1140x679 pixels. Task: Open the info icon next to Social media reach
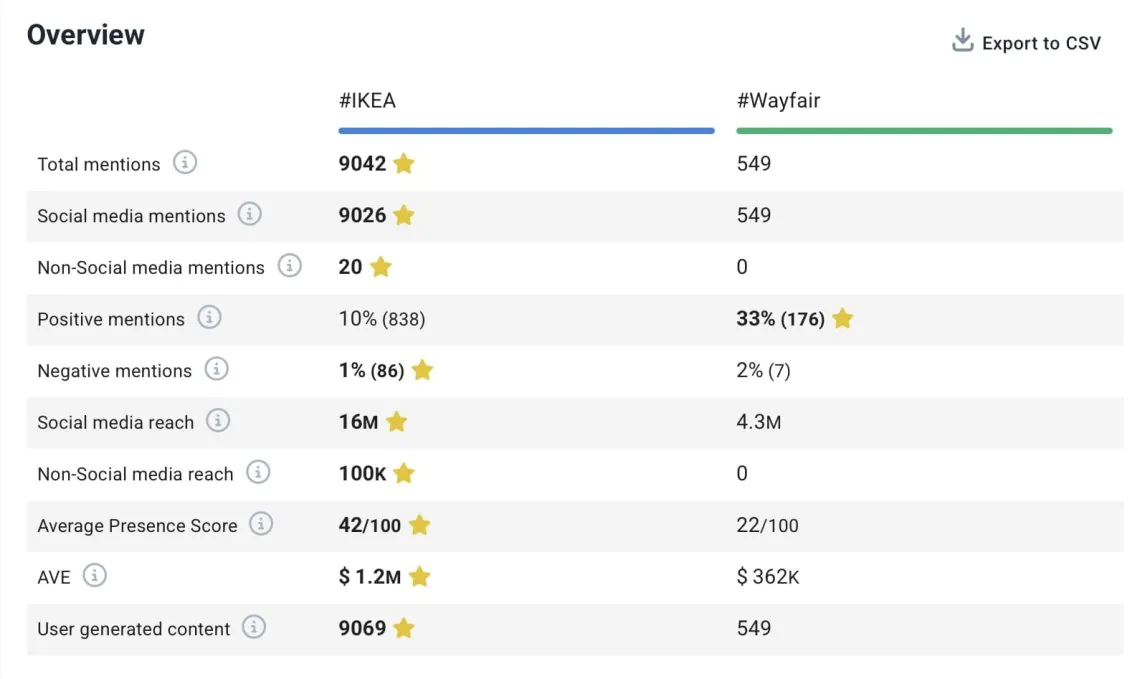(218, 420)
